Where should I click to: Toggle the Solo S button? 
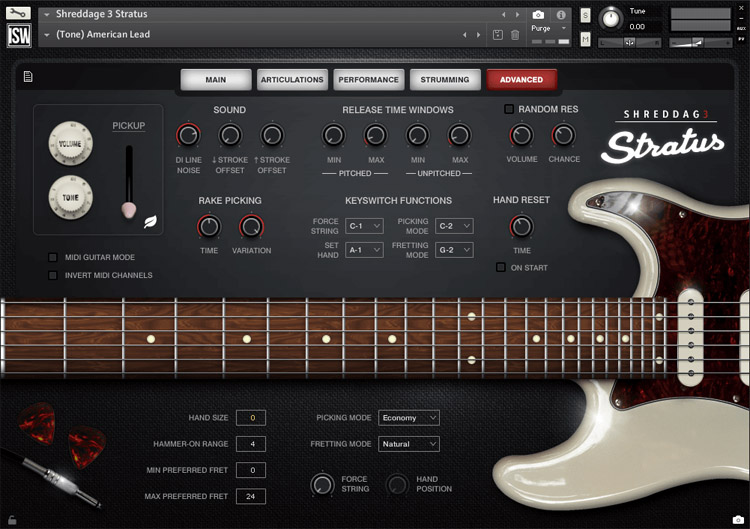pos(585,15)
